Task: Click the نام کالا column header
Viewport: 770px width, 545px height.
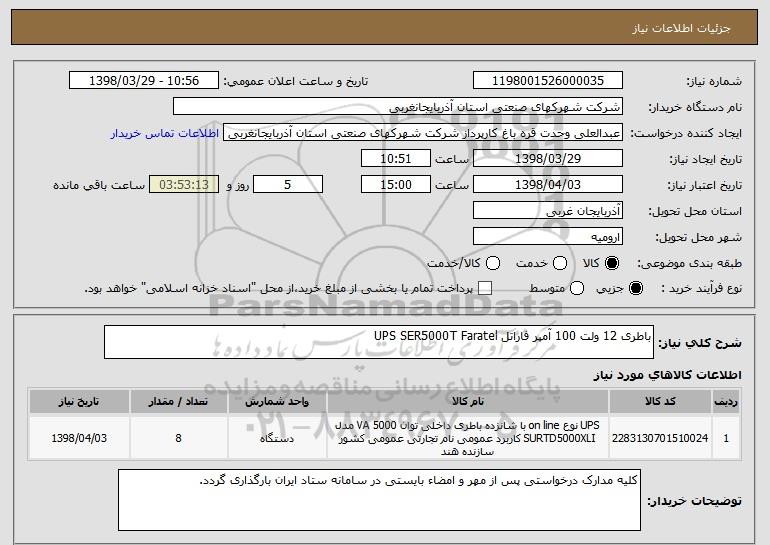Action: [468, 402]
